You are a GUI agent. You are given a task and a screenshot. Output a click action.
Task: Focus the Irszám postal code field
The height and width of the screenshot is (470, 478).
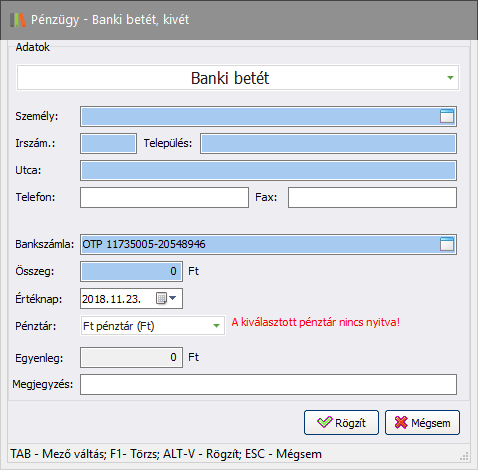tap(108, 144)
